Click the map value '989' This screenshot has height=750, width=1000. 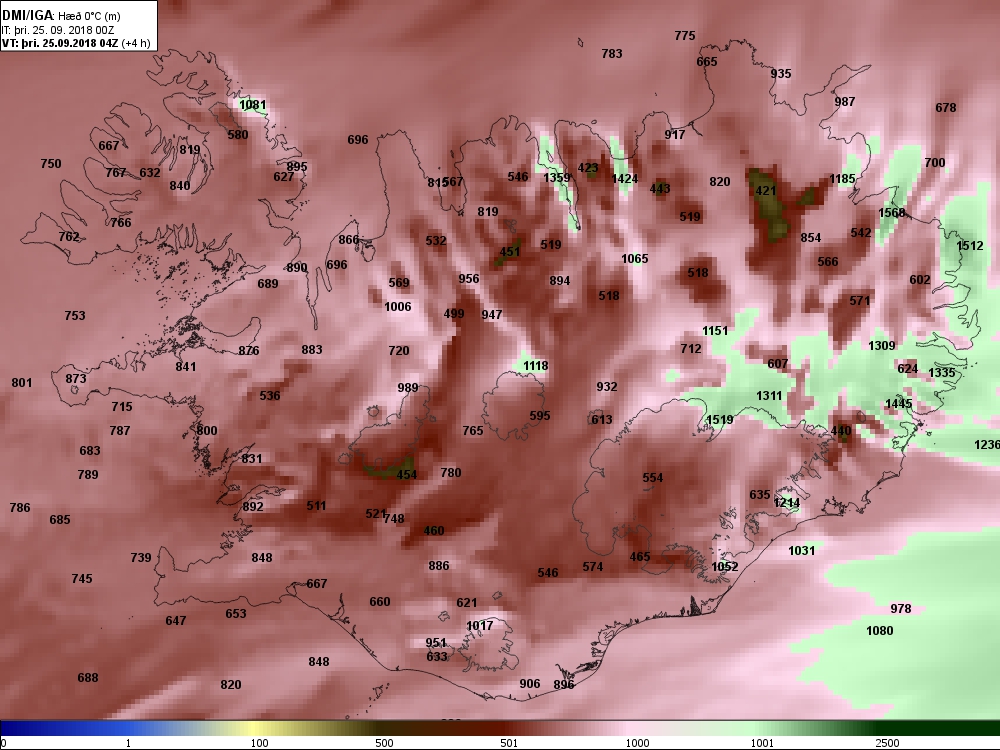point(408,388)
